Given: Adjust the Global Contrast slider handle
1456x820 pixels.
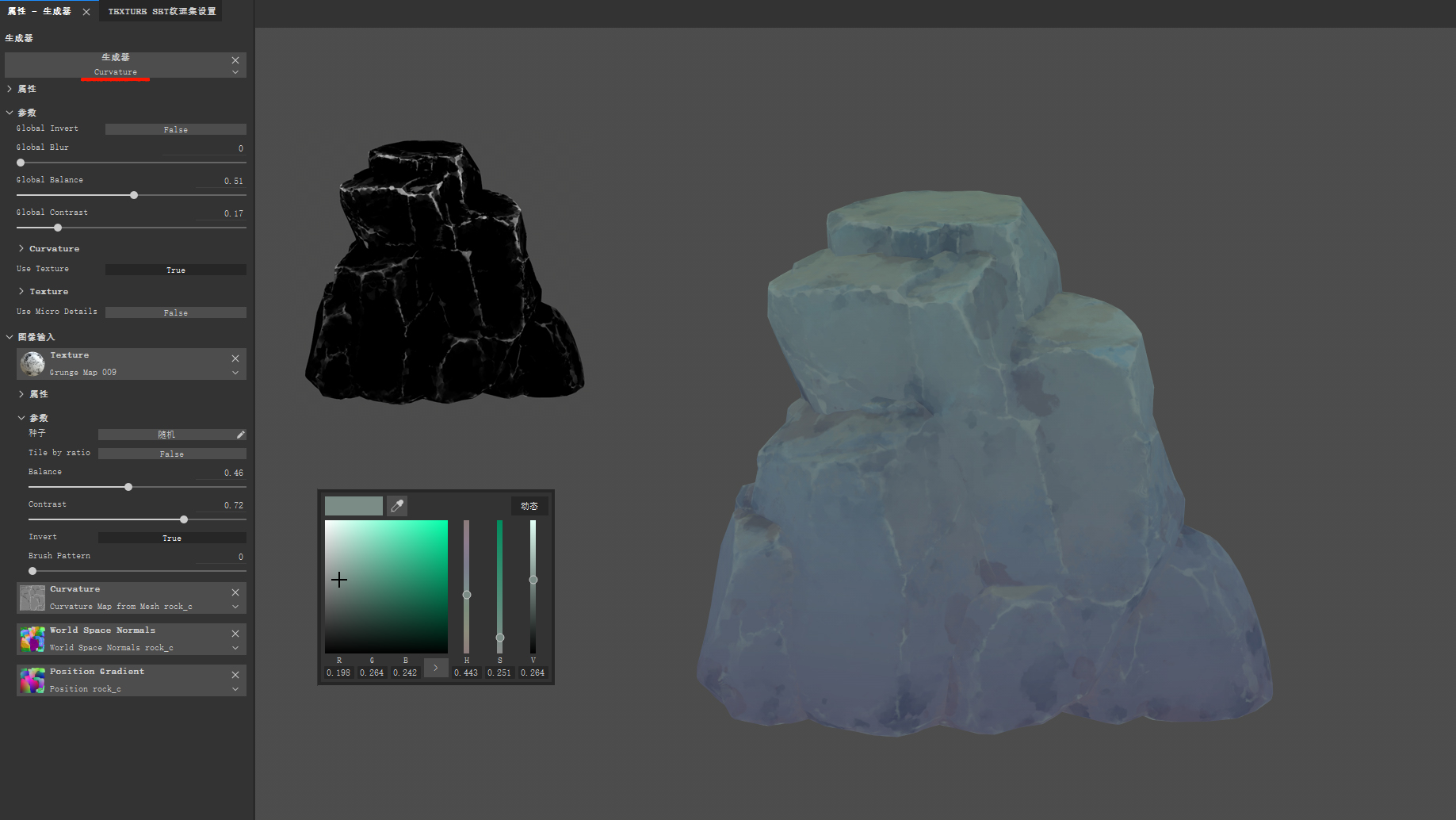Looking at the screenshot, I should pyautogui.click(x=58, y=228).
